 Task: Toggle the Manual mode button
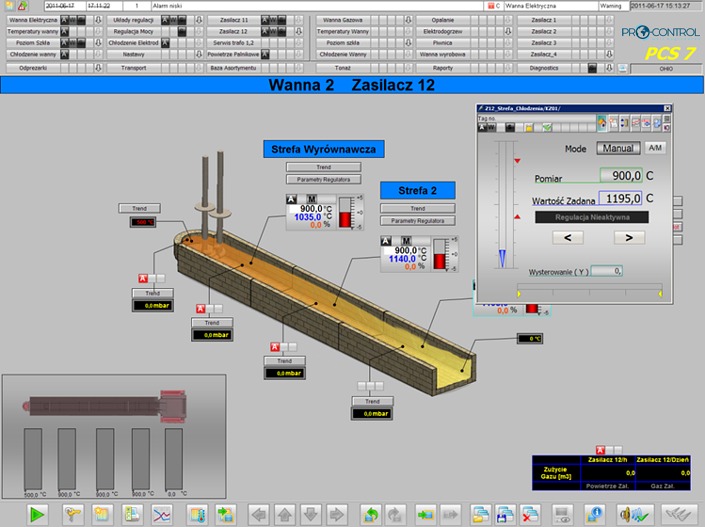tap(618, 147)
